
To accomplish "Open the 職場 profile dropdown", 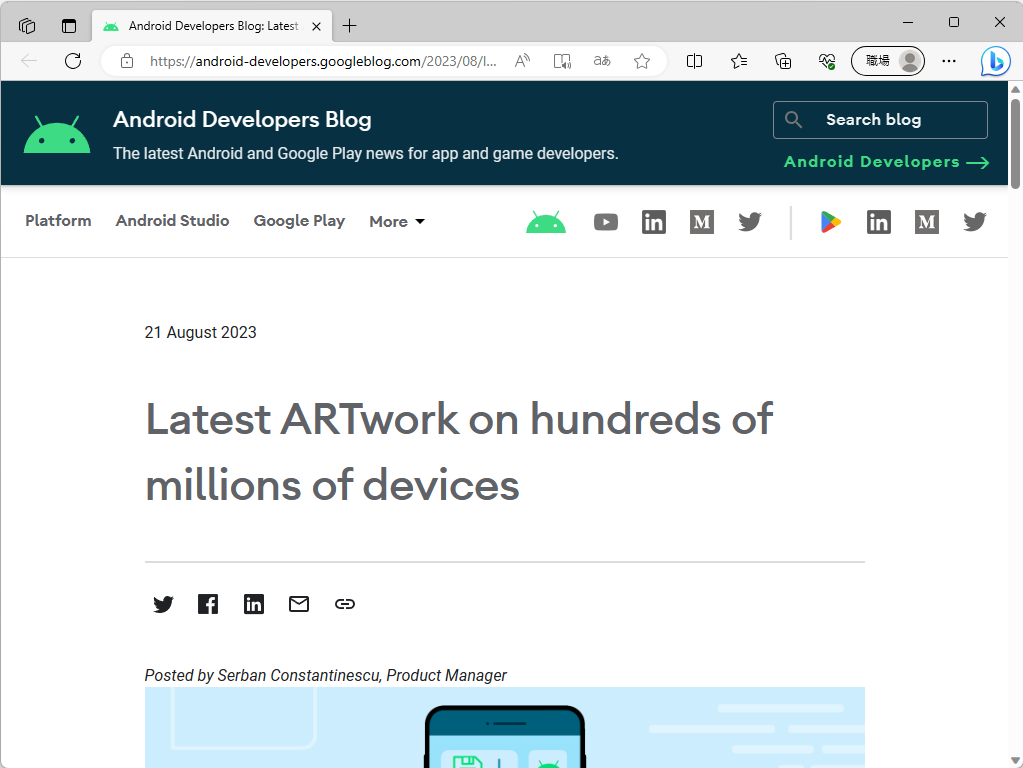I will pyautogui.click(x=887, y=61).
